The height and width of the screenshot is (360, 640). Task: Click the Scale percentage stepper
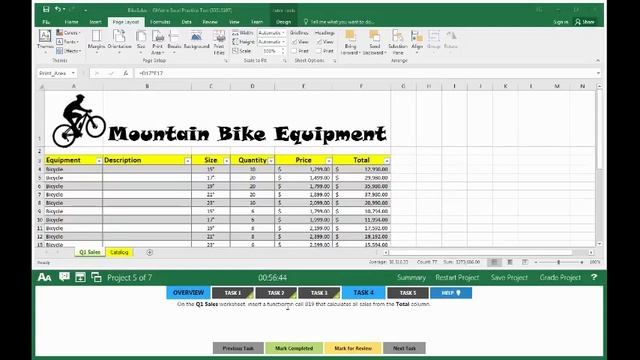(283, 51)
